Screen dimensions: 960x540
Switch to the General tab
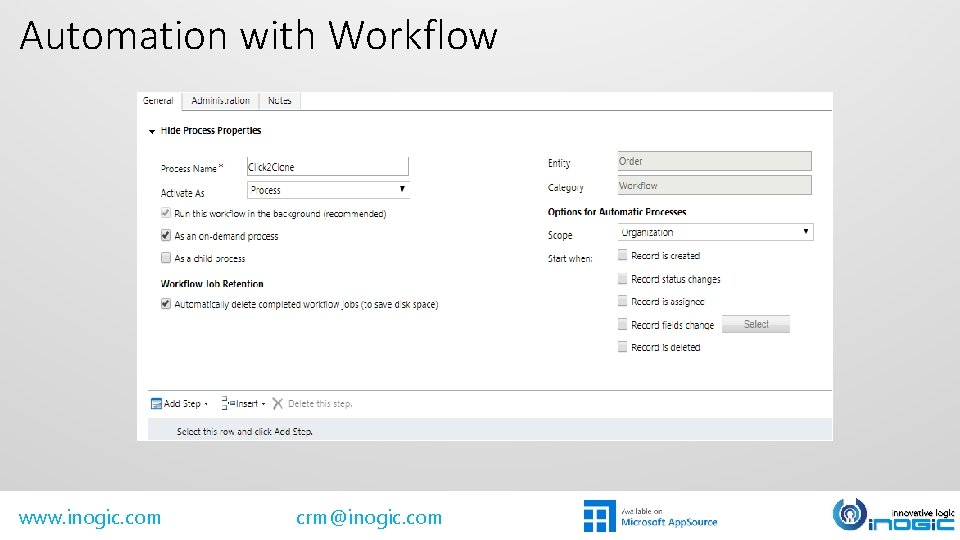(x=158, y=100)
